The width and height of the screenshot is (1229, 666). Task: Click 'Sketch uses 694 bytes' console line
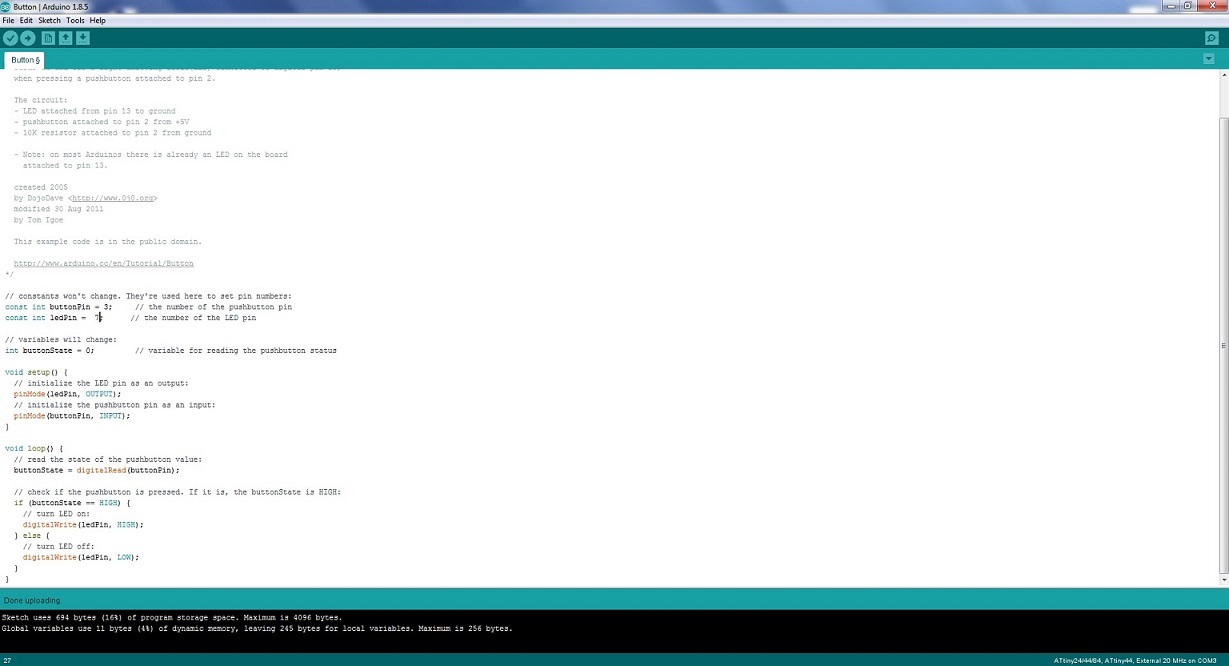point(172,618)
